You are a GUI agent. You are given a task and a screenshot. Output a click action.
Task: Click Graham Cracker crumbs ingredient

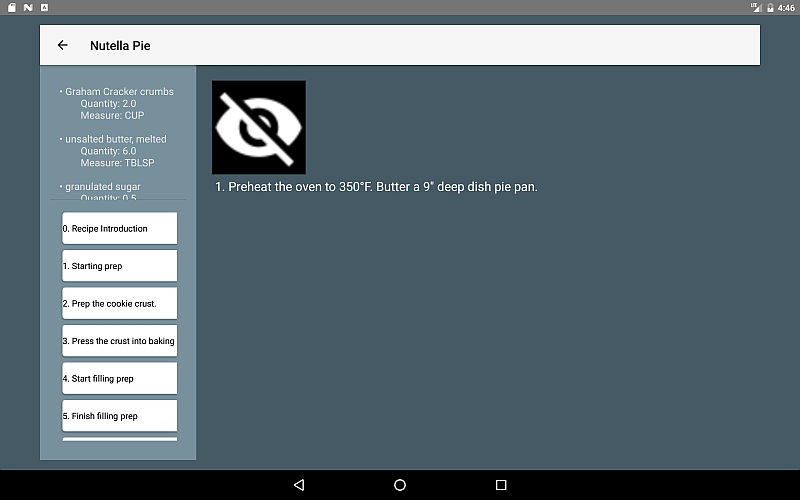click(x=119, y=91)
